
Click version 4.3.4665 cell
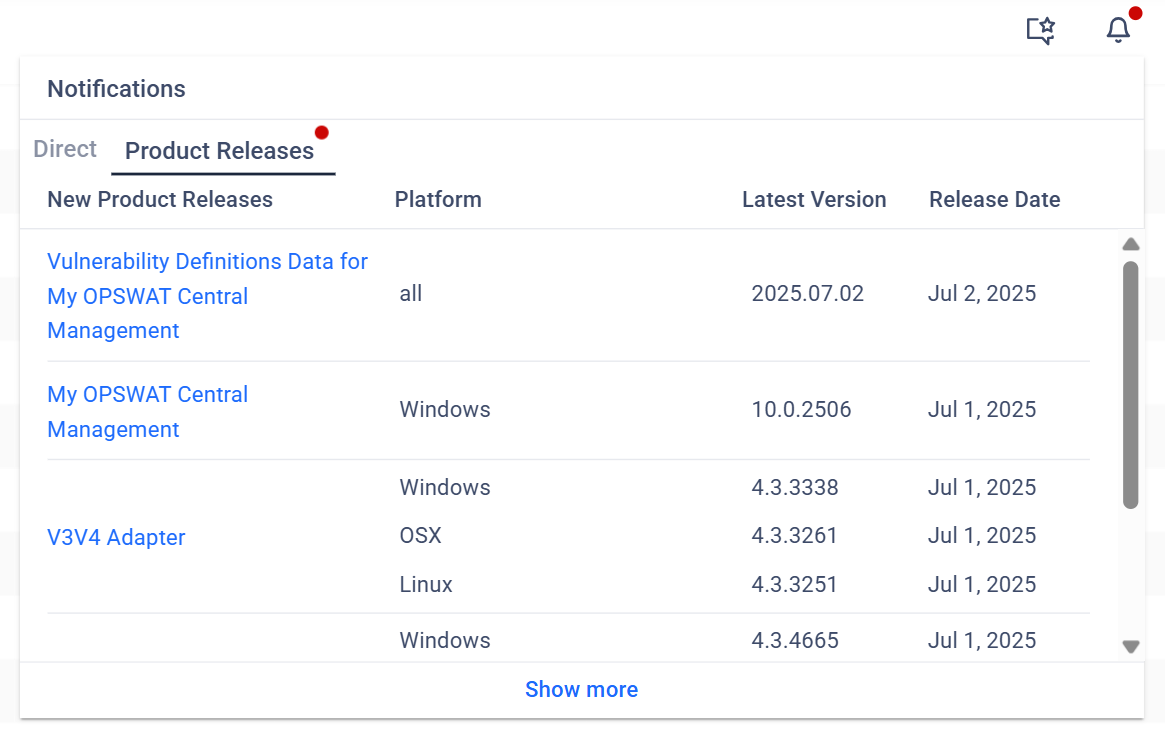click(795, 640)
